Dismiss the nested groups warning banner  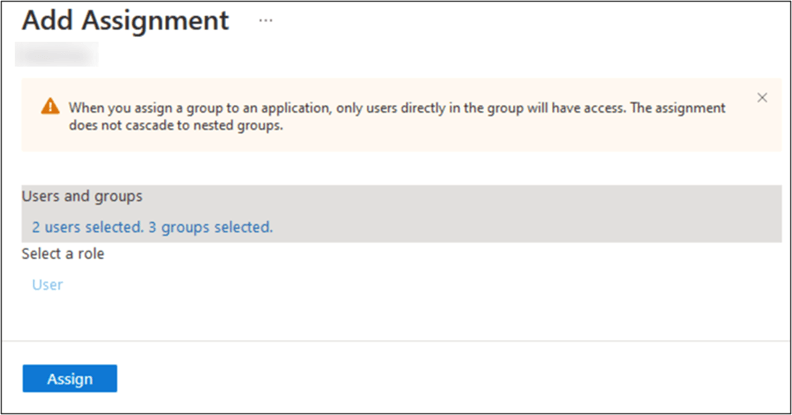click(762, 97)
